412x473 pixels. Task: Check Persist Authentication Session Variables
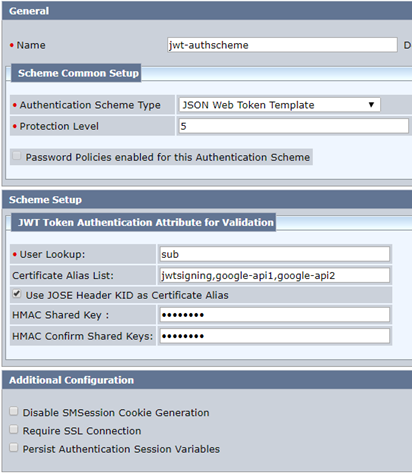coord(13,448)
